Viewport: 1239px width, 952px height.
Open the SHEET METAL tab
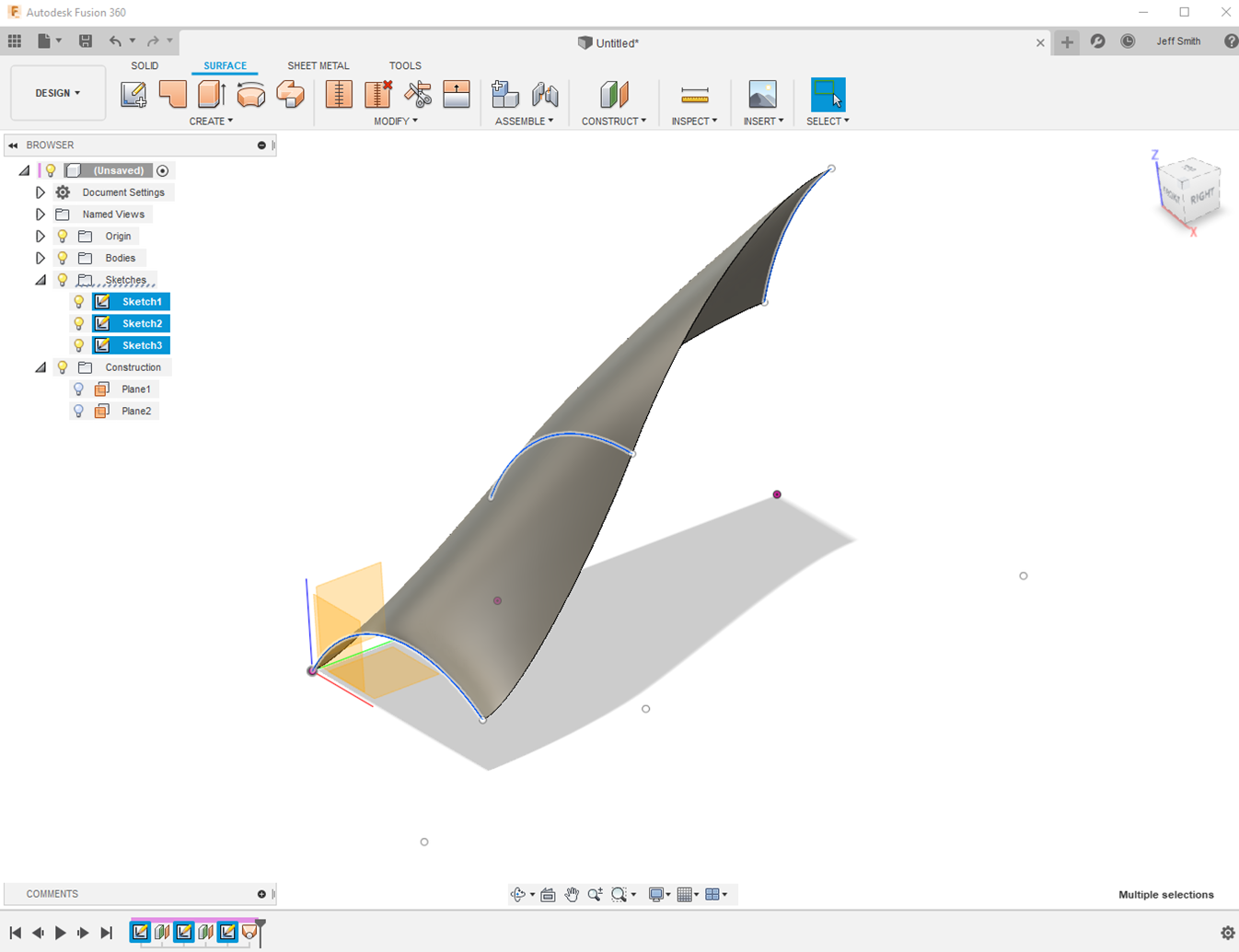coord(318,66)
